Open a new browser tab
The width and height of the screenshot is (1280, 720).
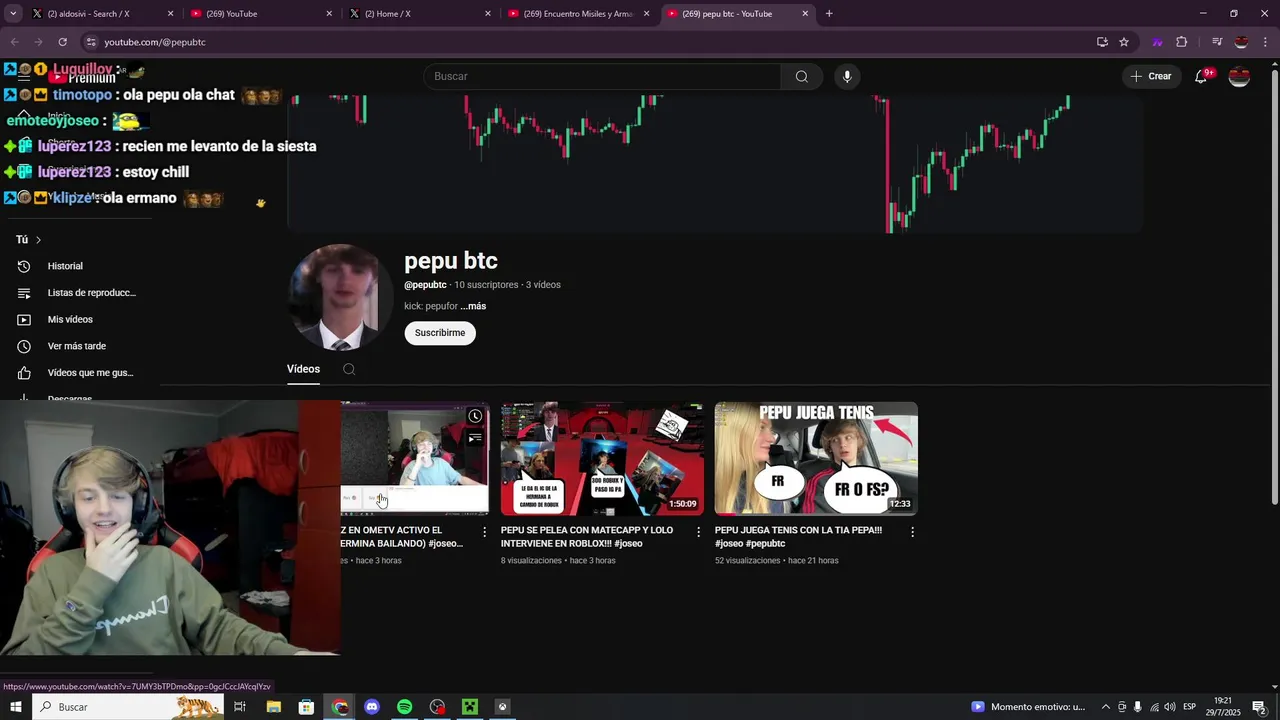pyautogui.click(x=829, y=14)
